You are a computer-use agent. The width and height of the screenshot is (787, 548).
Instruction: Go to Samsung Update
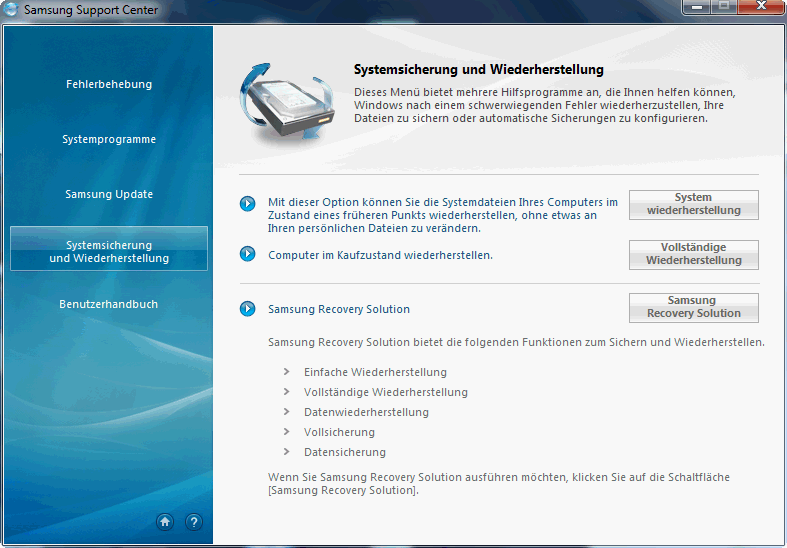109,194
